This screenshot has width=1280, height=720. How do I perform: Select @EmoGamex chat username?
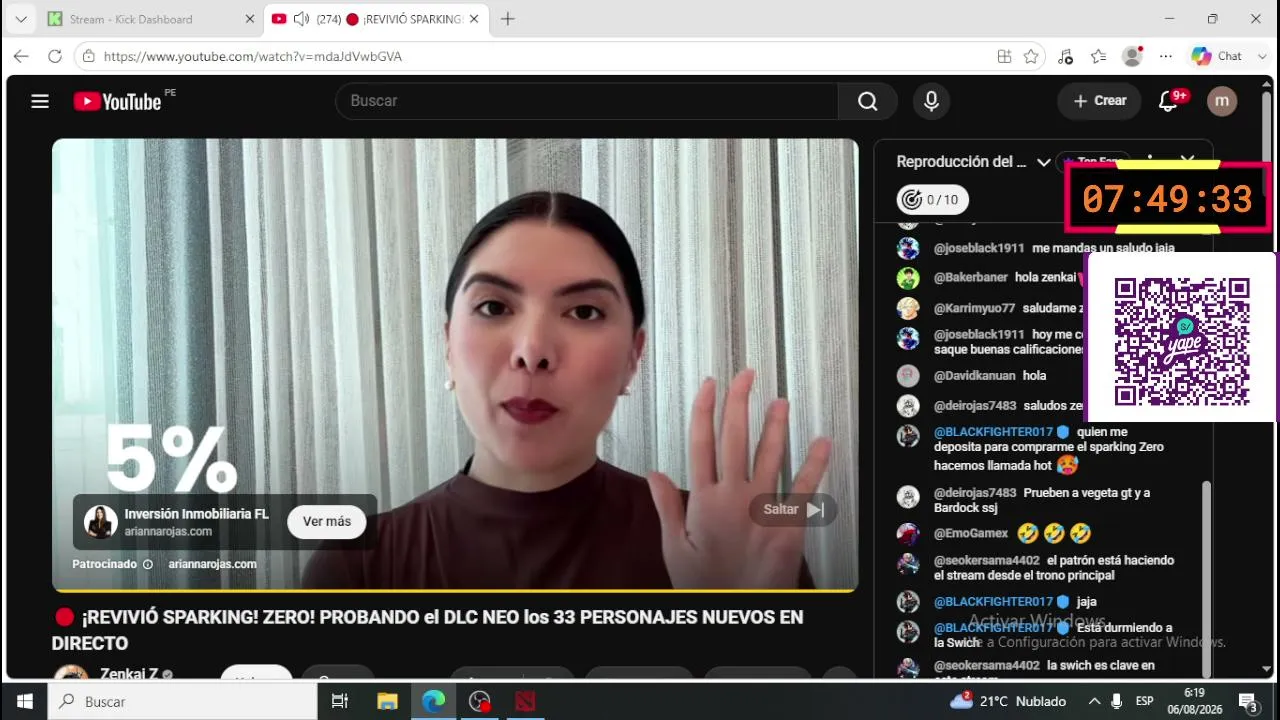(x=971, y=533)
